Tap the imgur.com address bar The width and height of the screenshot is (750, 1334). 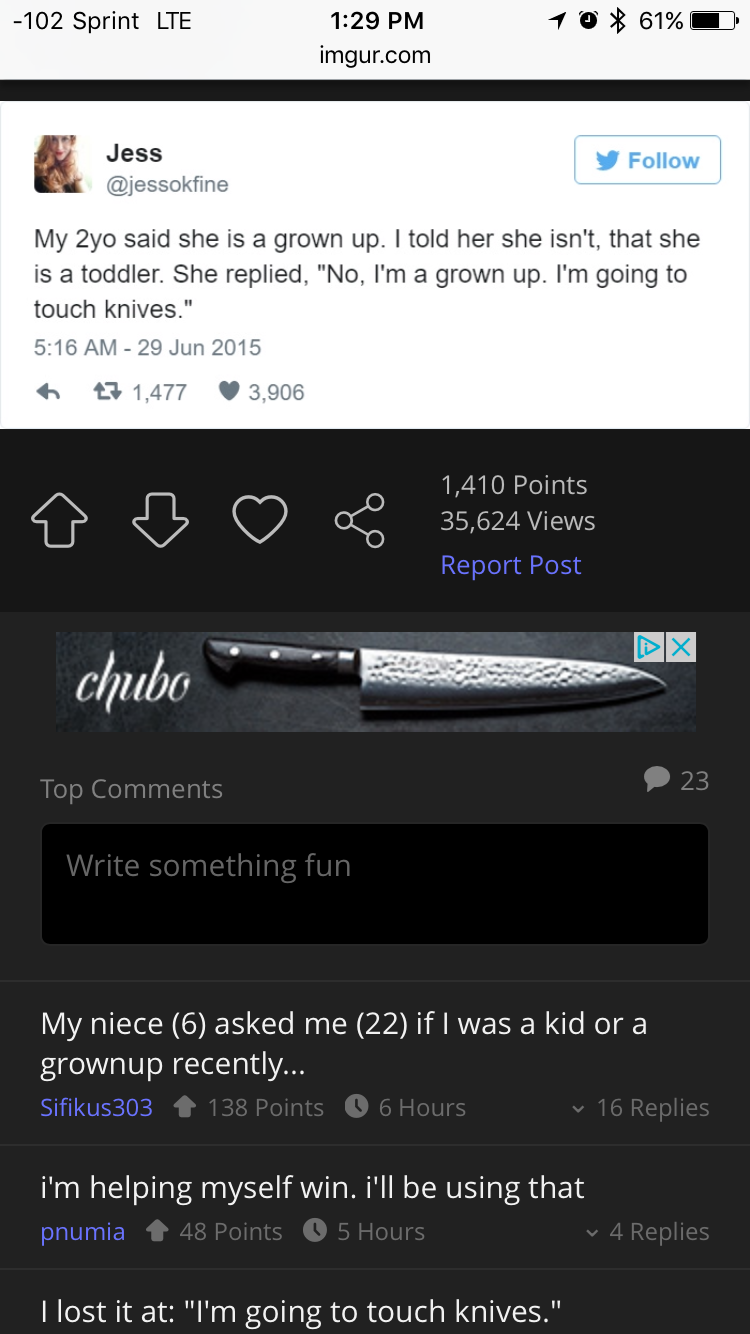[x=375, y=55]
